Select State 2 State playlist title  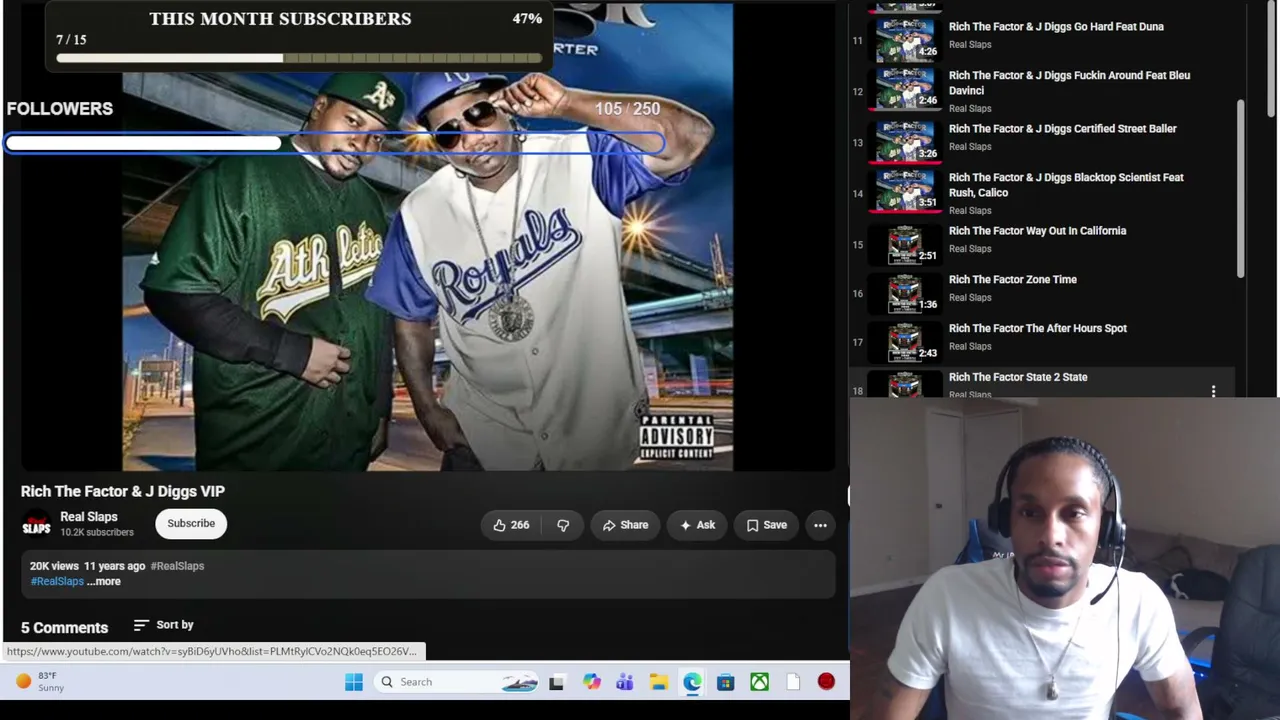click(x=1018, y=377)
